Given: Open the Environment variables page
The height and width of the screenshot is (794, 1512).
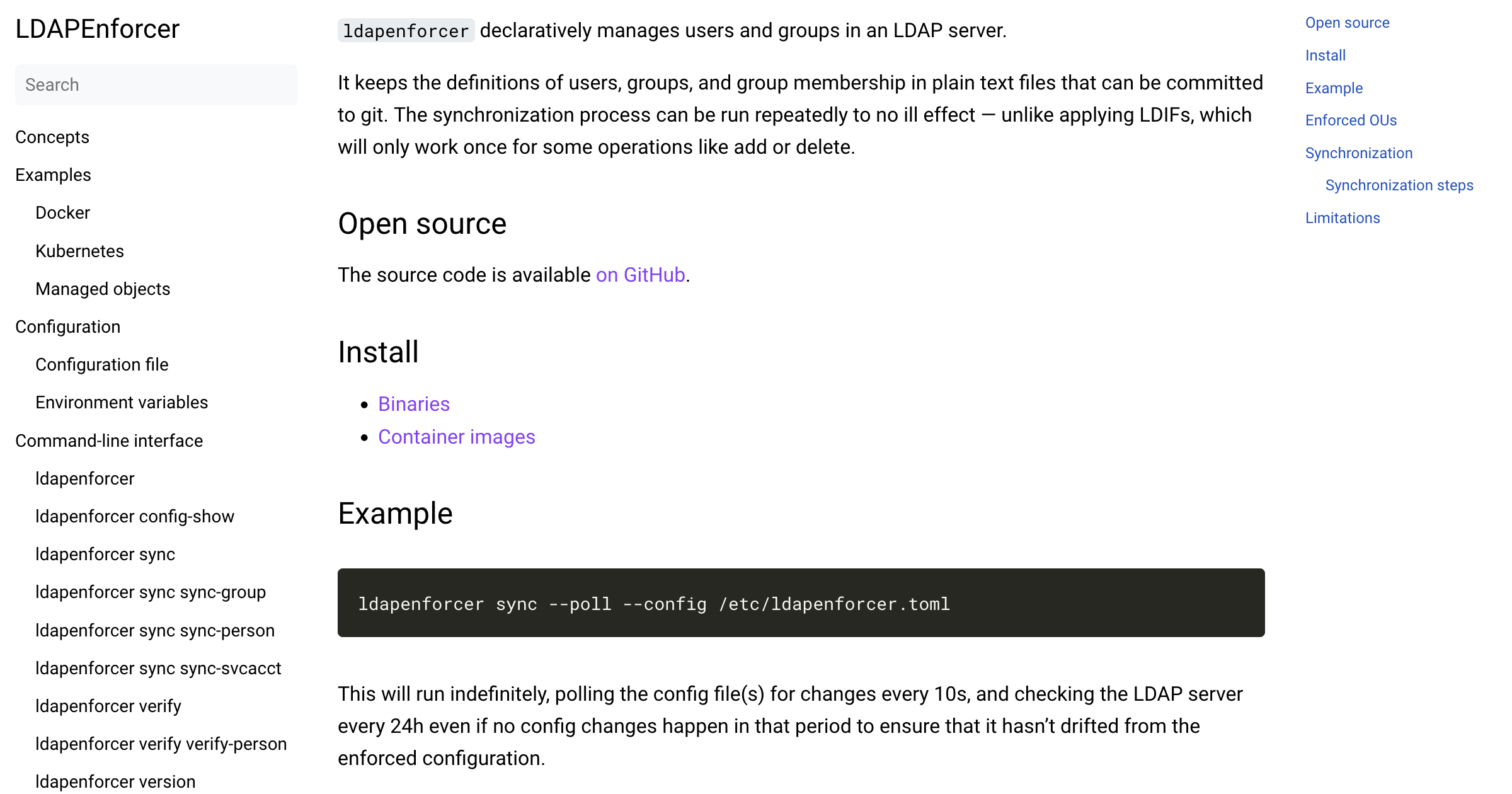Looking at the screenshot, I should click(x=122, y=402).
